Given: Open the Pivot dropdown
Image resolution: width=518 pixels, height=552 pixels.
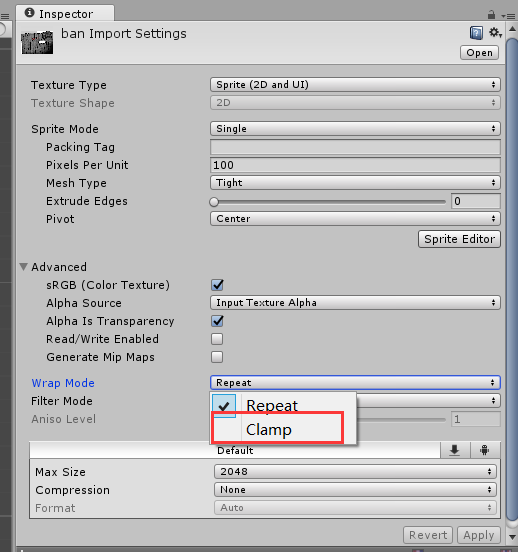Looking at the screenshot, I should click(355, 219).
